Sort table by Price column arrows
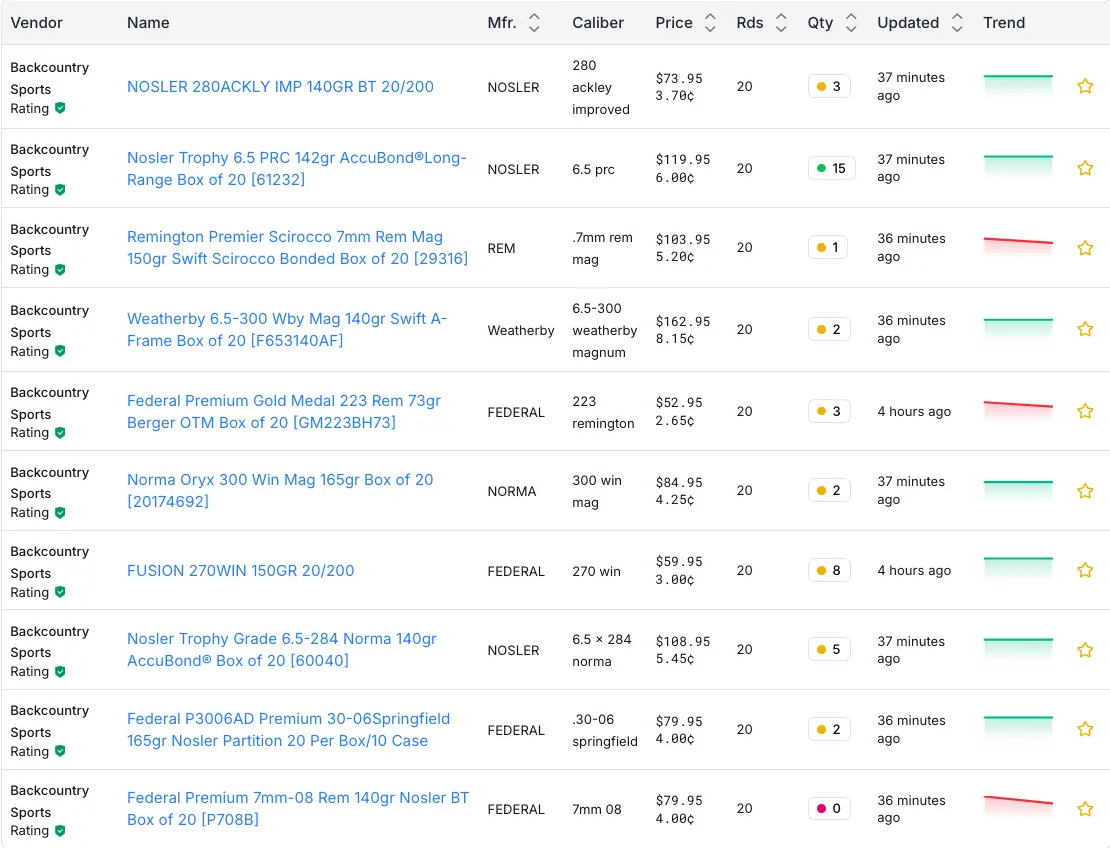The width and height of the screenshot is (1110, 848). click(x=710, y=23)
